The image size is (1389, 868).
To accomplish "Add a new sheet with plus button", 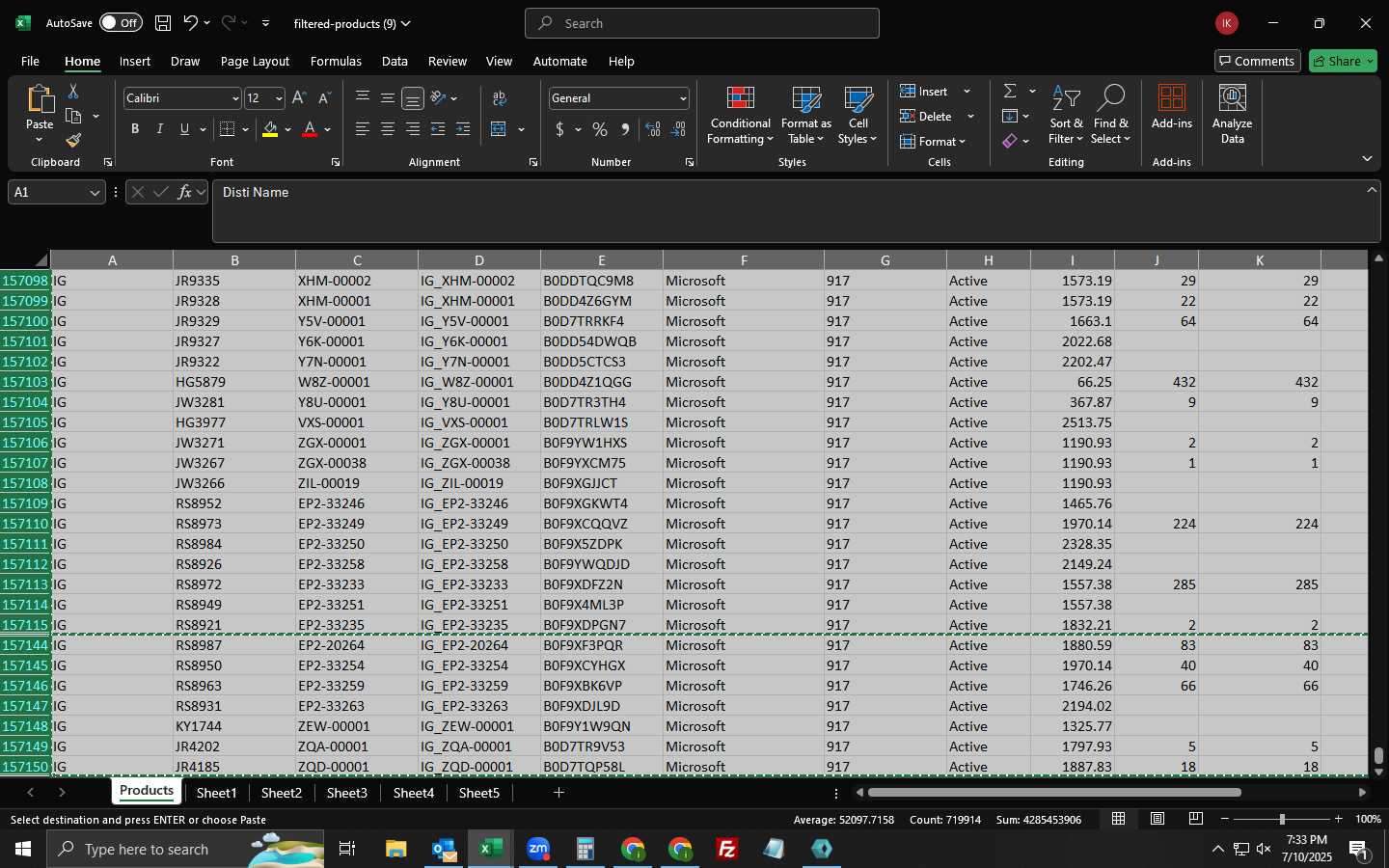I will click(558, 793).
